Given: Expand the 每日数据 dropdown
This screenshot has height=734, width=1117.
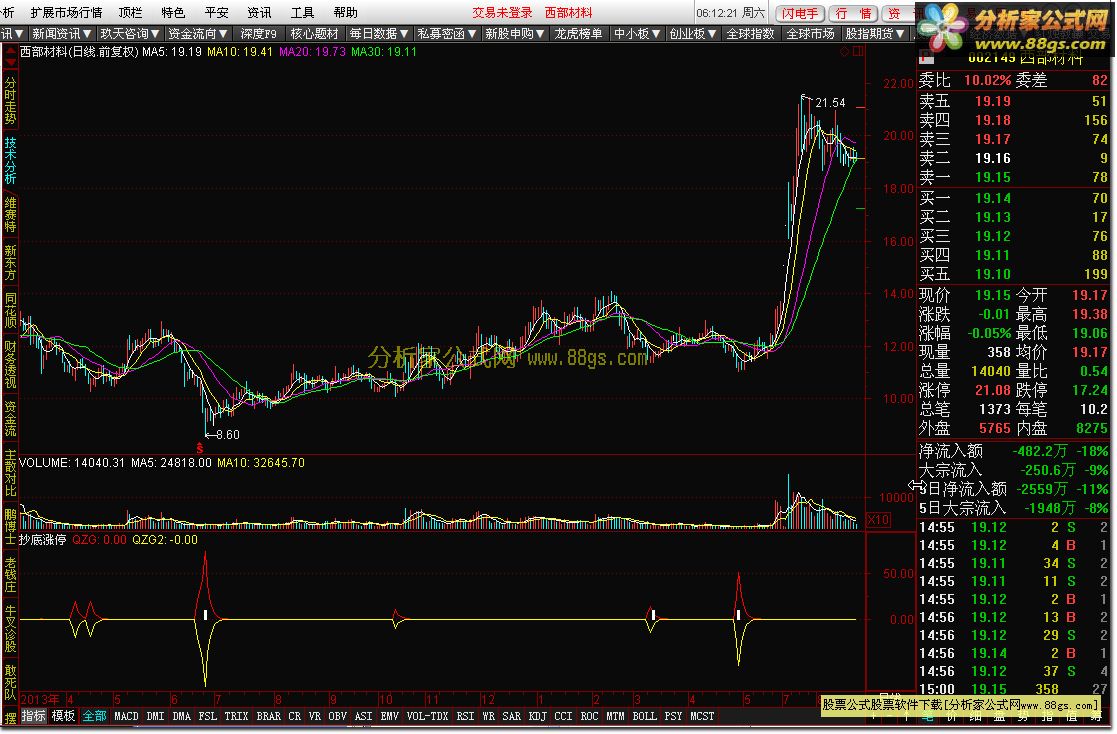Looking at the screenshot, I should 379,33.
